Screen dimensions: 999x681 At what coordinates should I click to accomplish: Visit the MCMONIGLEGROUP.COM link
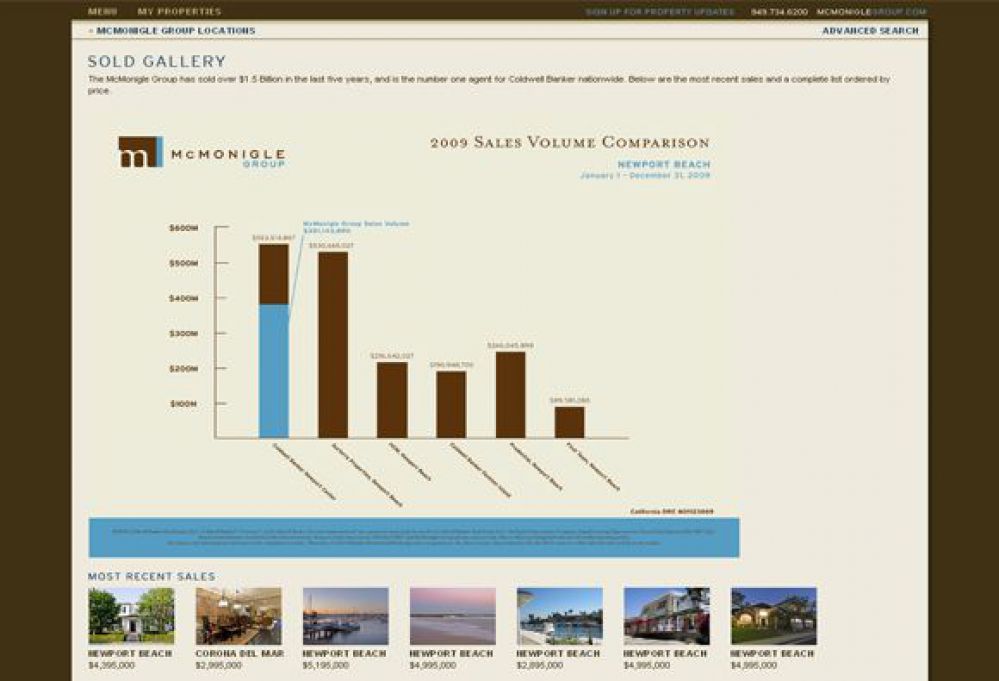[871, 12]
